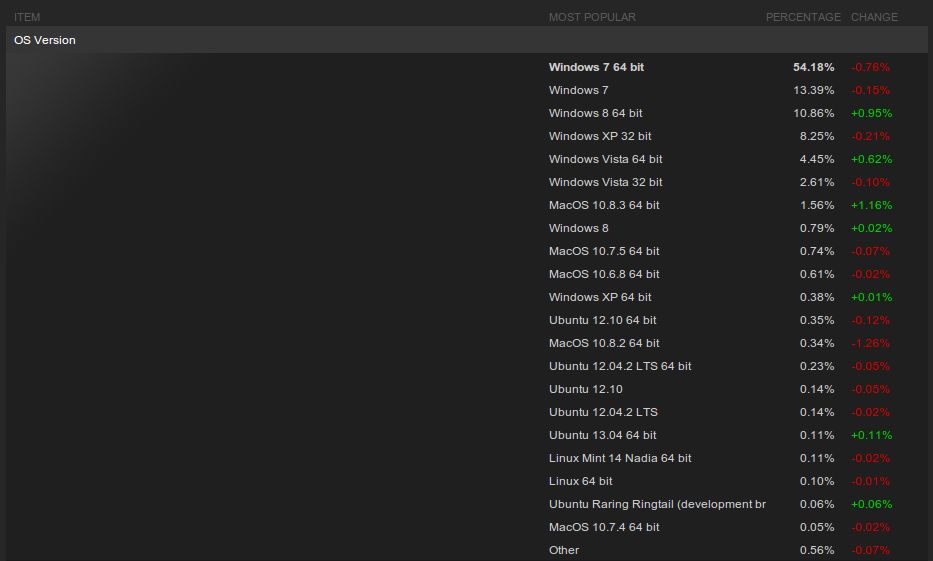Click the +0.11% change value
The width and height of the screenshot is (933, 561).
pyautogui.click(x=872, y=435)
